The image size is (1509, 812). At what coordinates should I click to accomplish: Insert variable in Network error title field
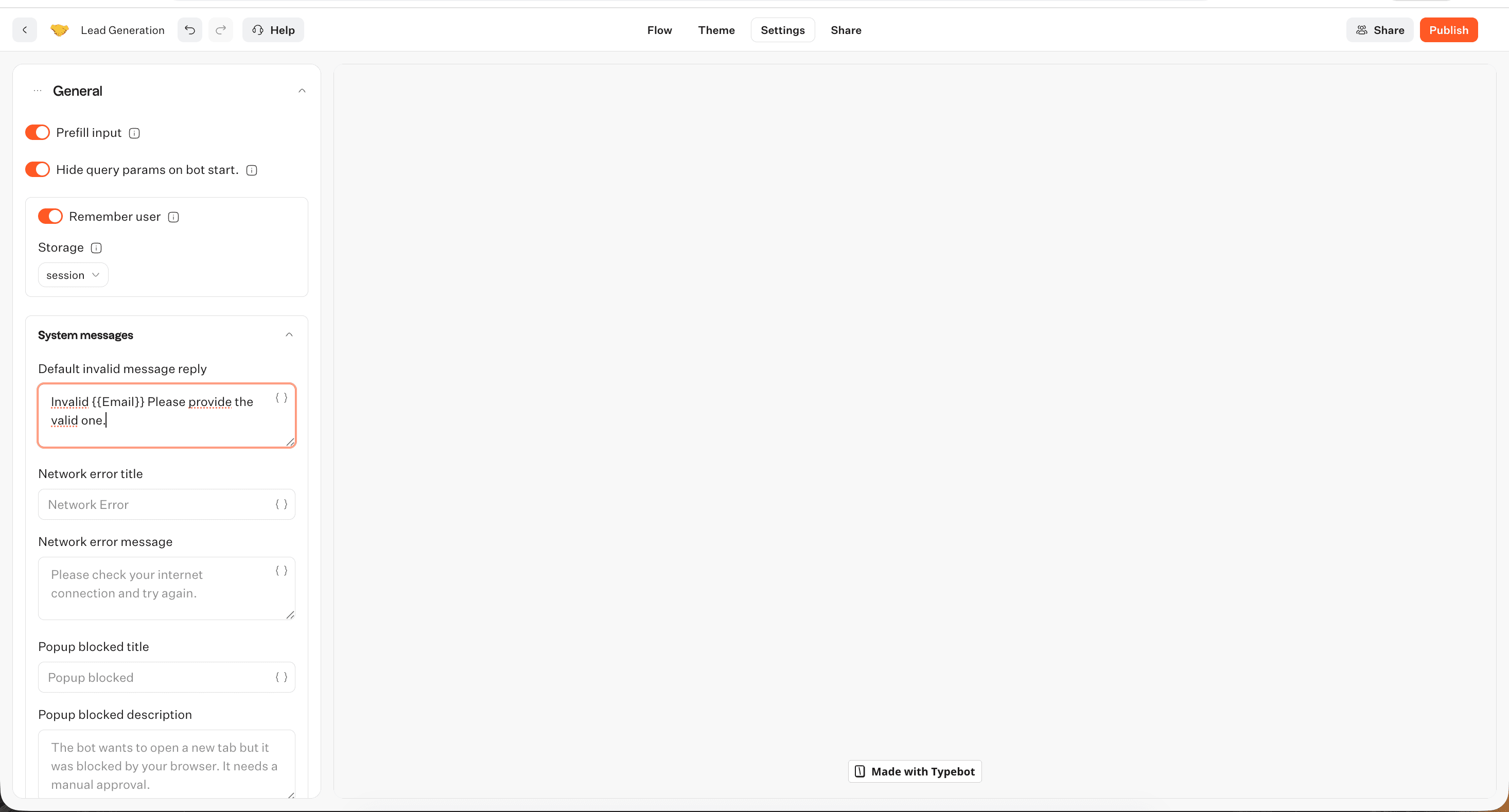pos(281,504)
